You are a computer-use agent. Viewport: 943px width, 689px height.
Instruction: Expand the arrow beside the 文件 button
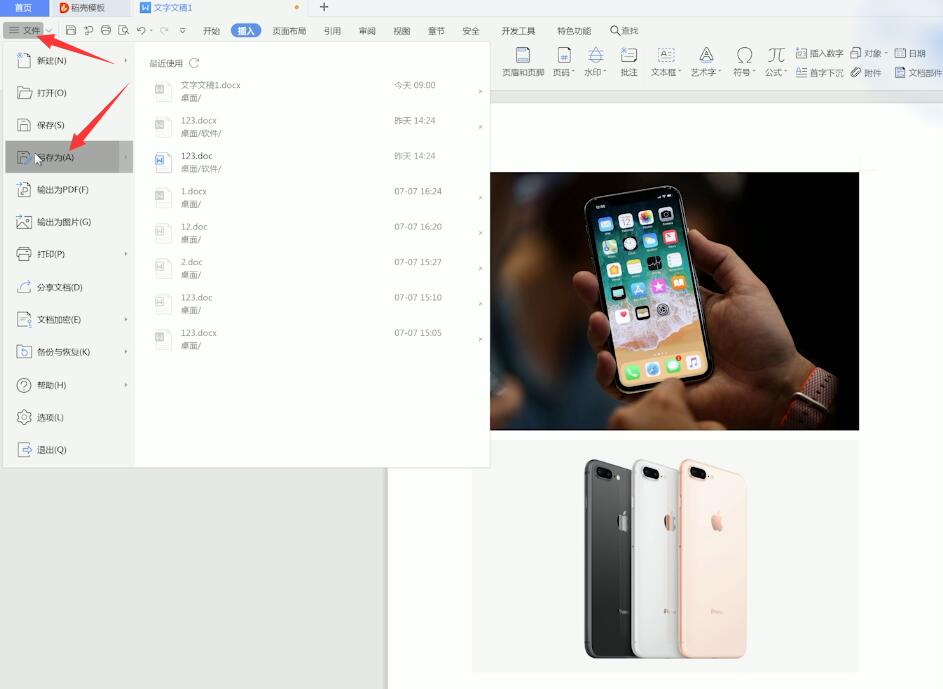[x=49, y=31]
